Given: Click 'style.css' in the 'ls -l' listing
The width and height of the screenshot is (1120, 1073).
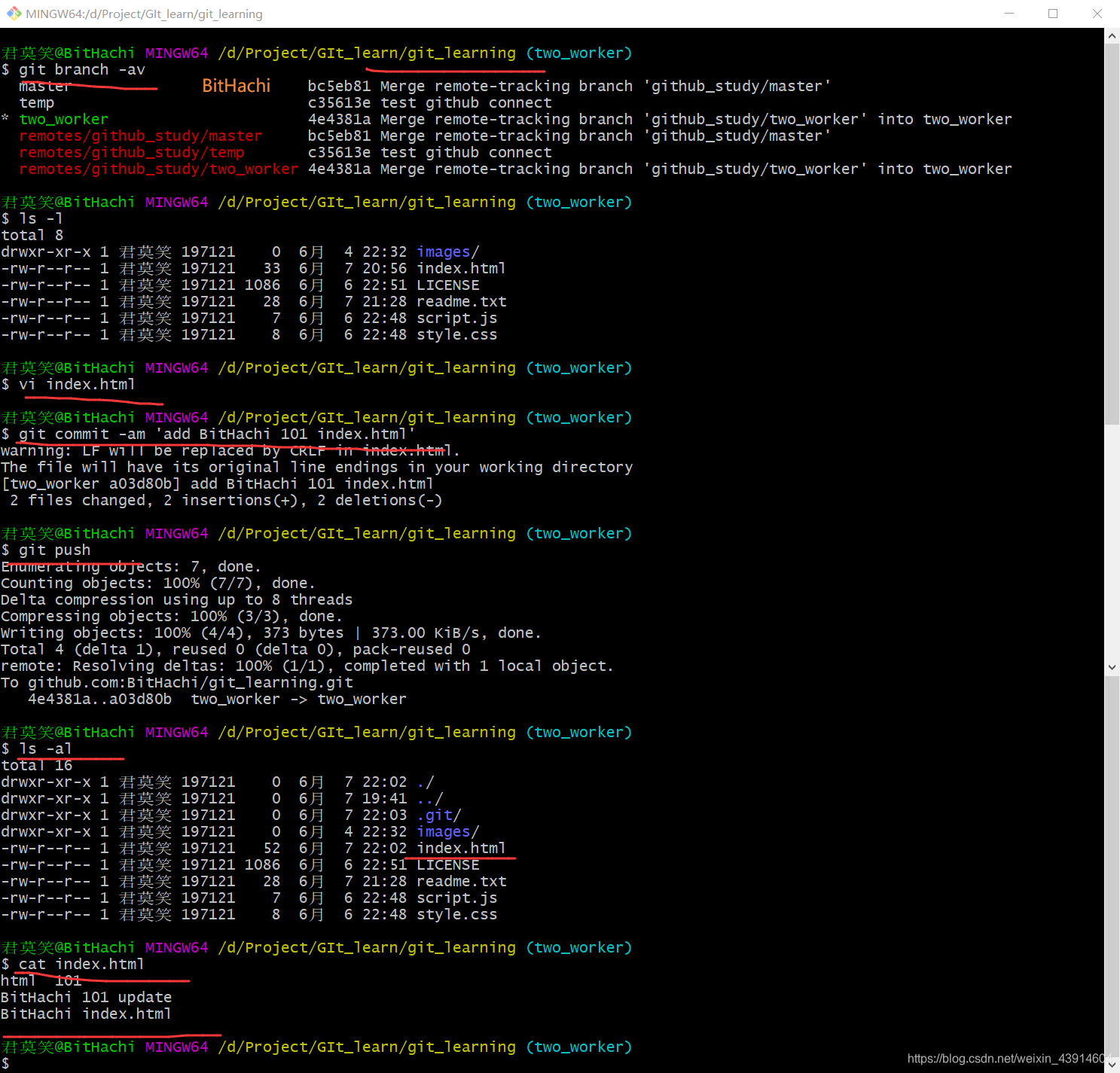Looking at the screenshot, I should 456,335.
